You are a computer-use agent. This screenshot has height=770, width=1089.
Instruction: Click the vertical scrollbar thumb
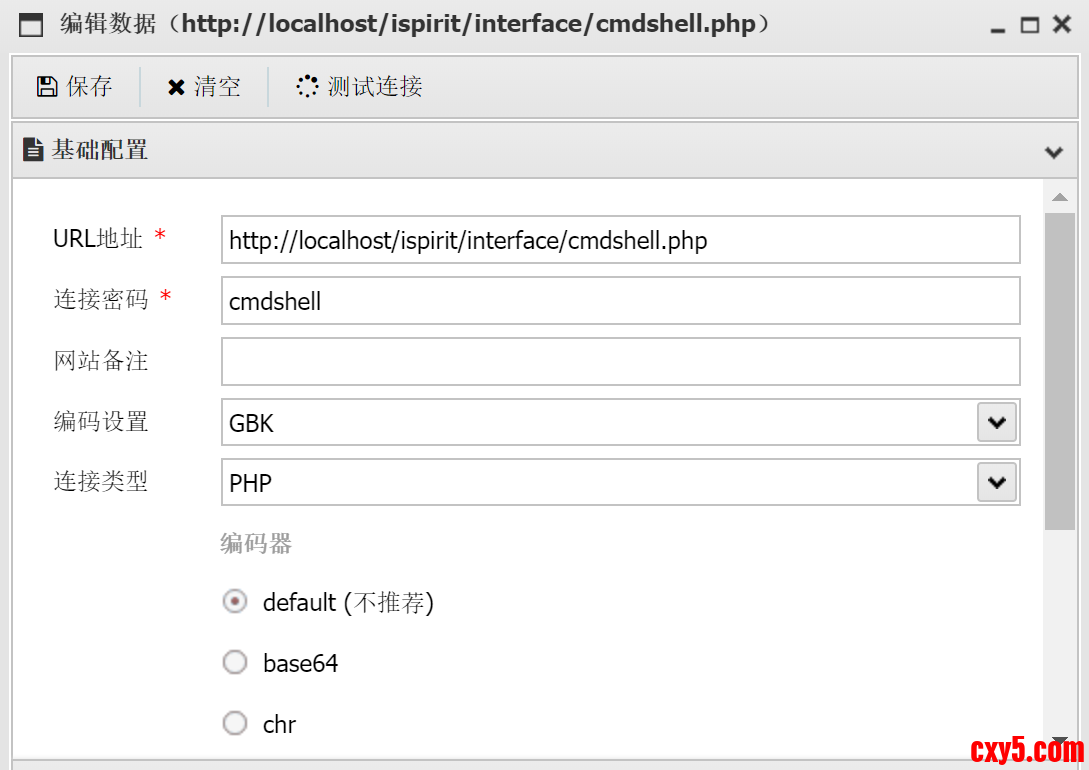click(1059, 370)
